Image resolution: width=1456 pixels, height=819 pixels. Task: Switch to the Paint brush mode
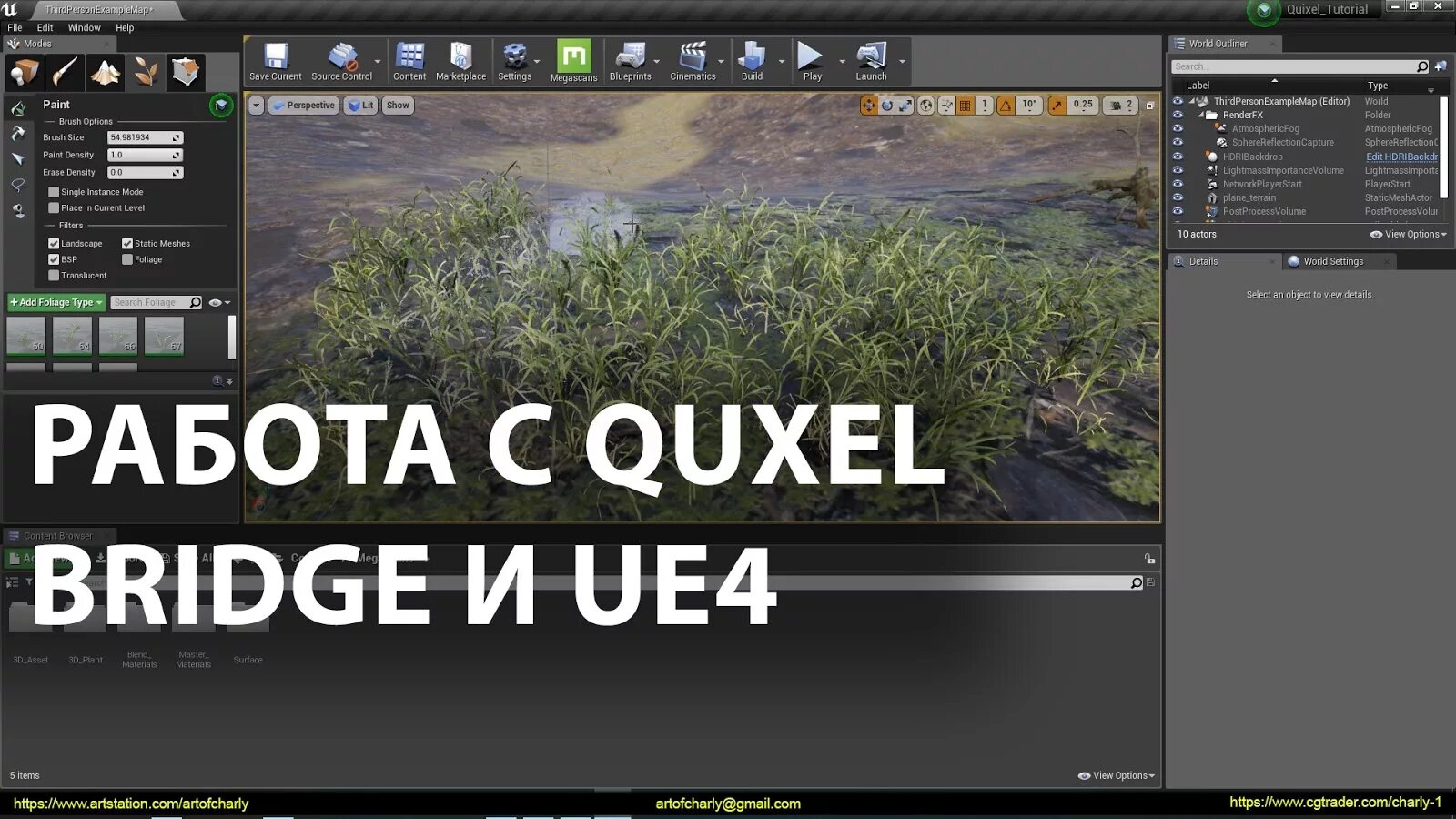click(x=66, y=72)
